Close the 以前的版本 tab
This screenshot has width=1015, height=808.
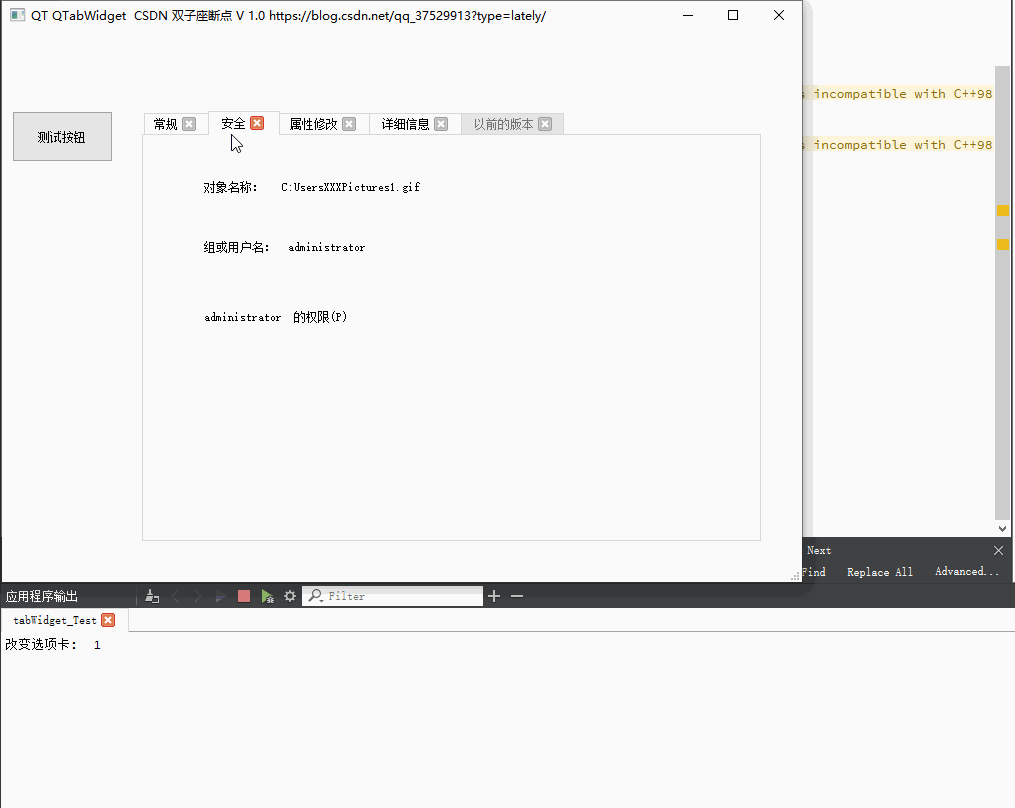[545, 124]
